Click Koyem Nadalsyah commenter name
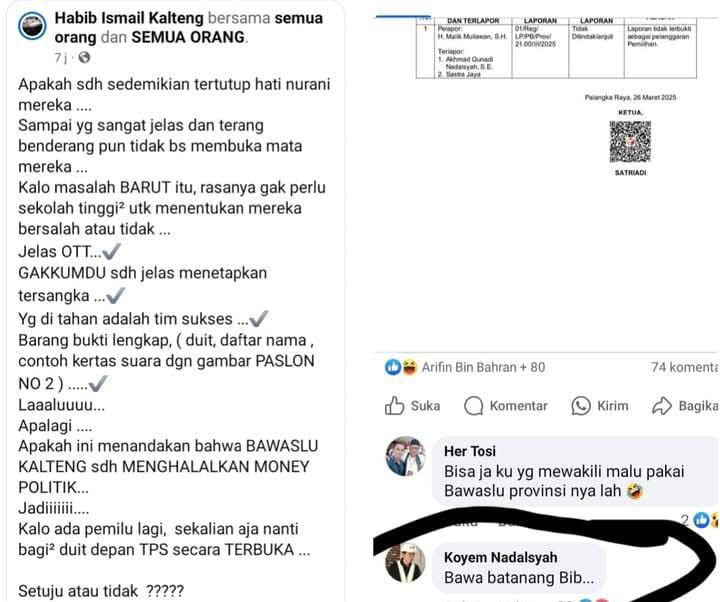 click(501, 557)
